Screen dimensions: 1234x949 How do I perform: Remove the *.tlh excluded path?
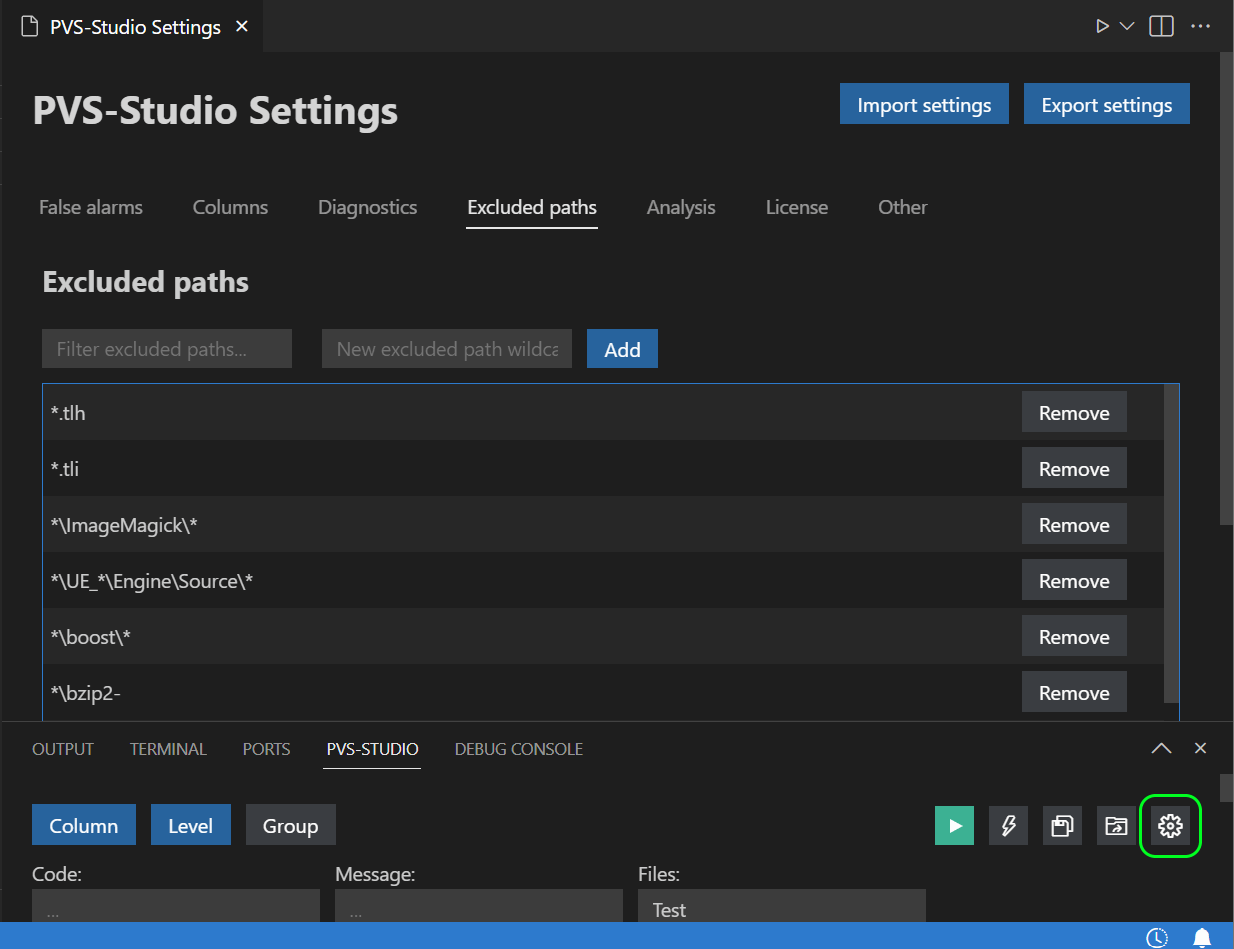[1074, 412]
